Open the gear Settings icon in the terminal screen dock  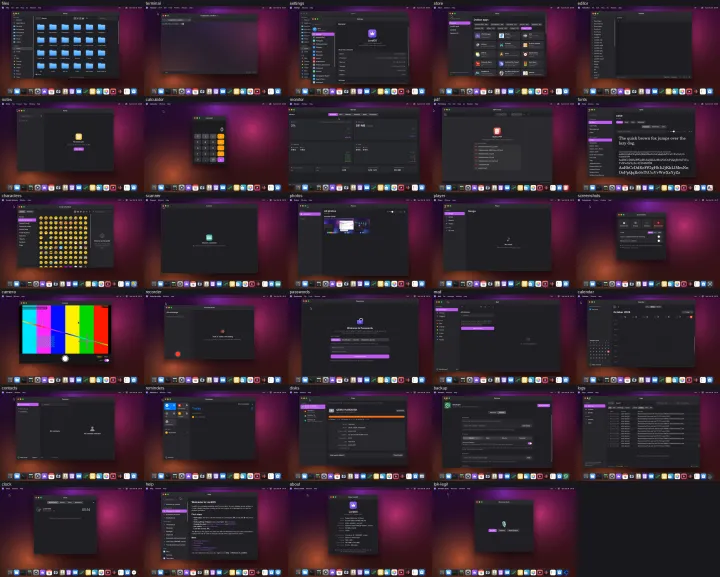pyautogui.click(x=181, y=91)
